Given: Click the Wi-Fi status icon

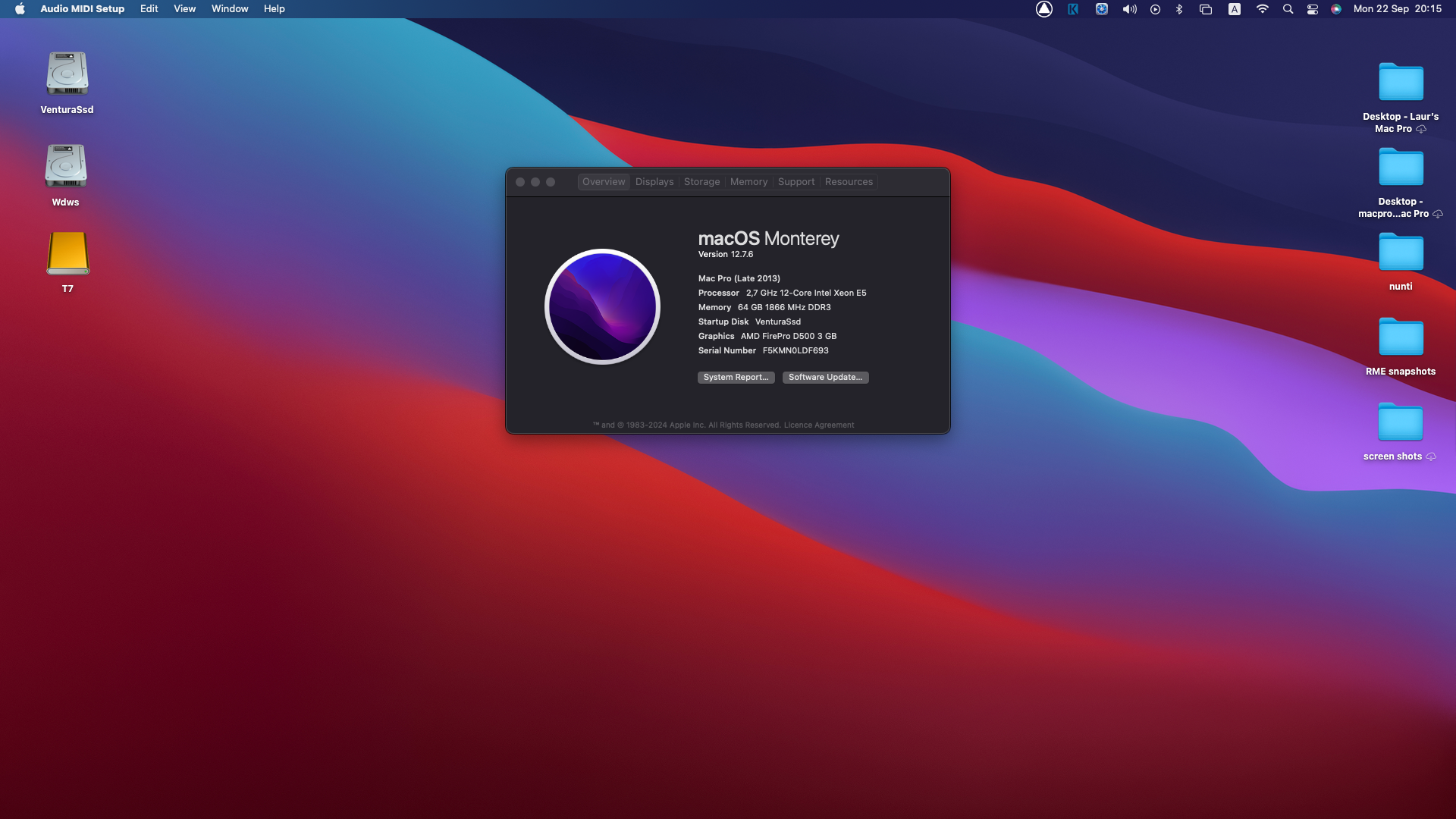Looking at the screenshot, I should point(1262,9).
